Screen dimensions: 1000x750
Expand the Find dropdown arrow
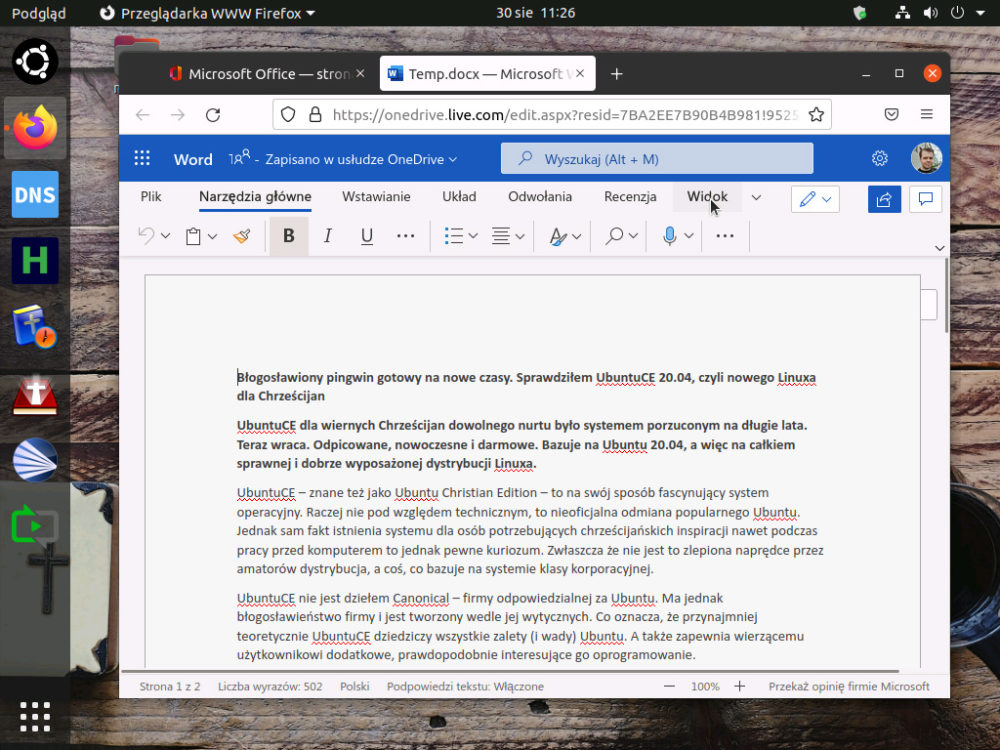[x=633, y=236]
